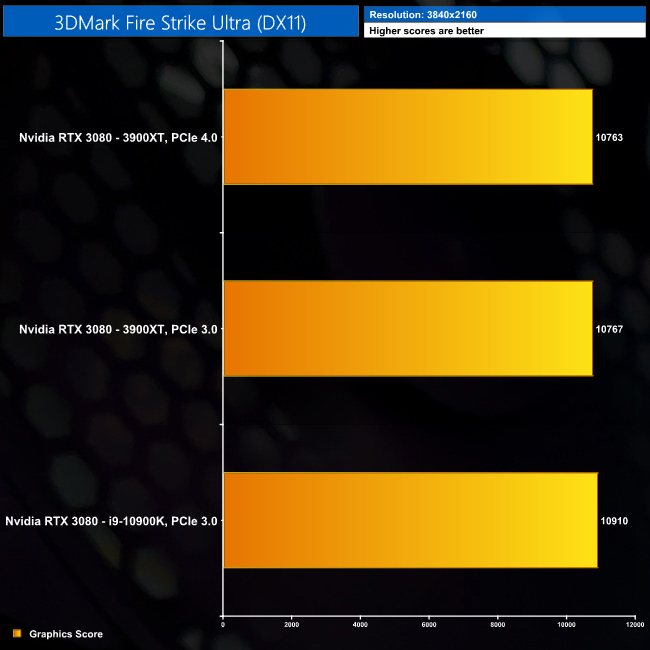This screenshot has height=650, width=650.
Task: Click the 3DMark Fire Strike Ultra (DX11) title
Action: click(x=180, y=22)
